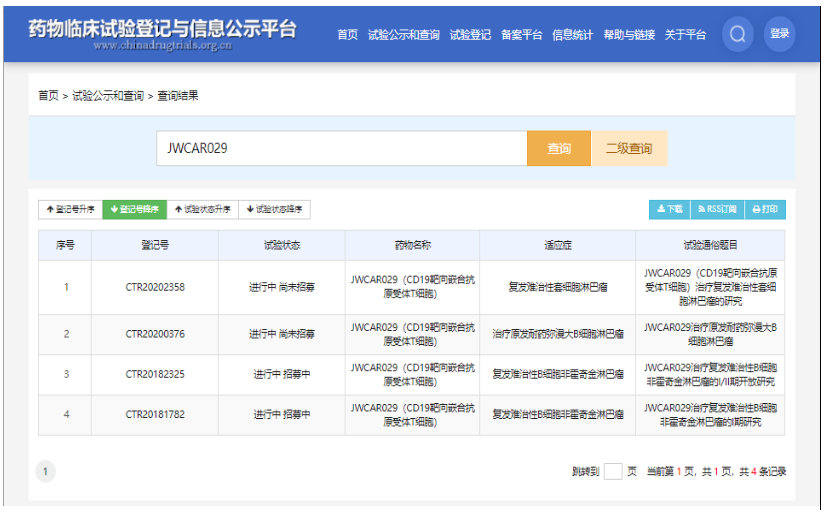The image size is (829, 514).
Task: Sort by 试验状态升序 ascending
Action: pyautogui.click(x=202, y=209)
